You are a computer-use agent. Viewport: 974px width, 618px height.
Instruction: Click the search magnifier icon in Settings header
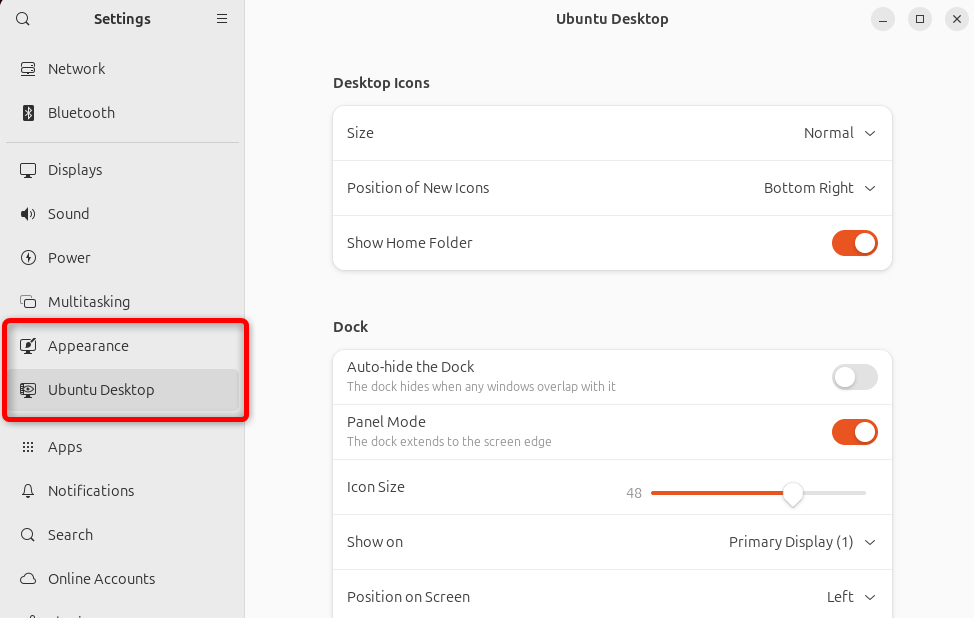coord(23,19)
